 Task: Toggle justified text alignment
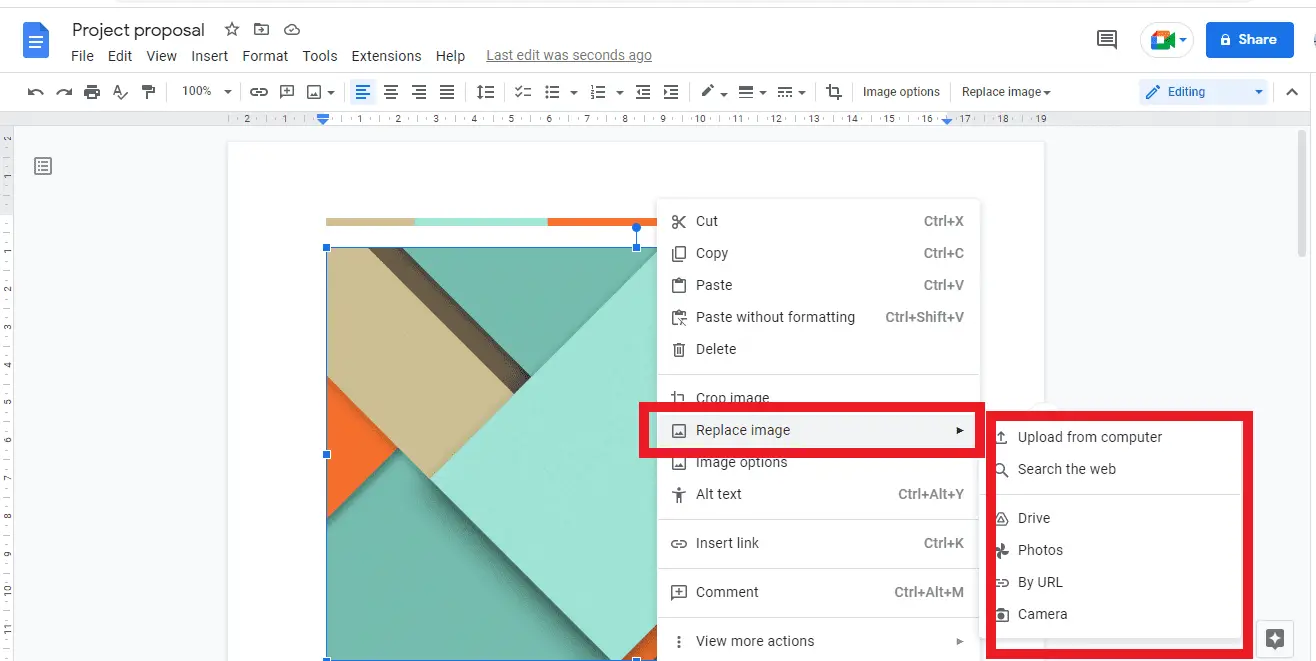pos(446,91)
